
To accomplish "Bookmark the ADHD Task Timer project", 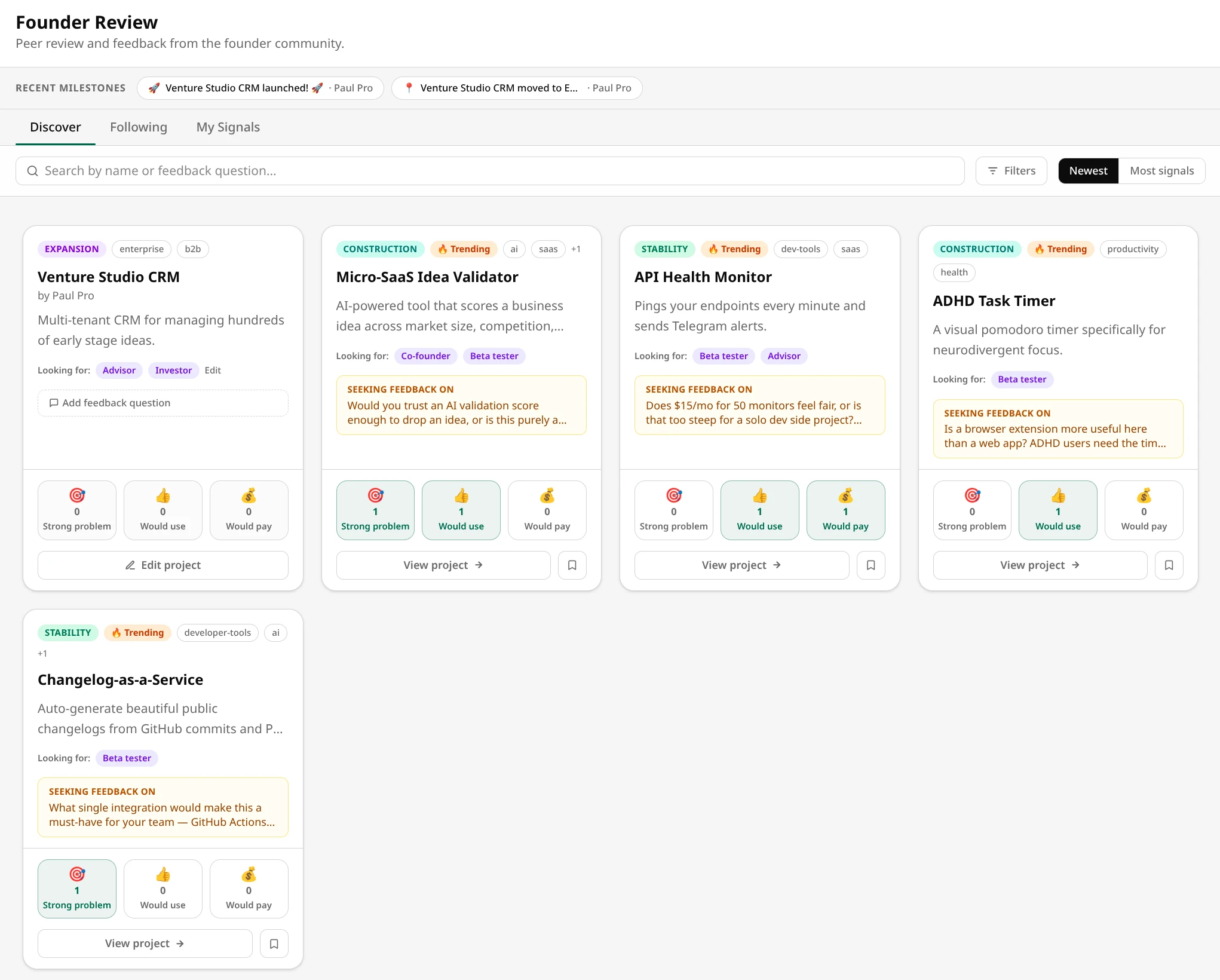I will tap(1169, 565).
